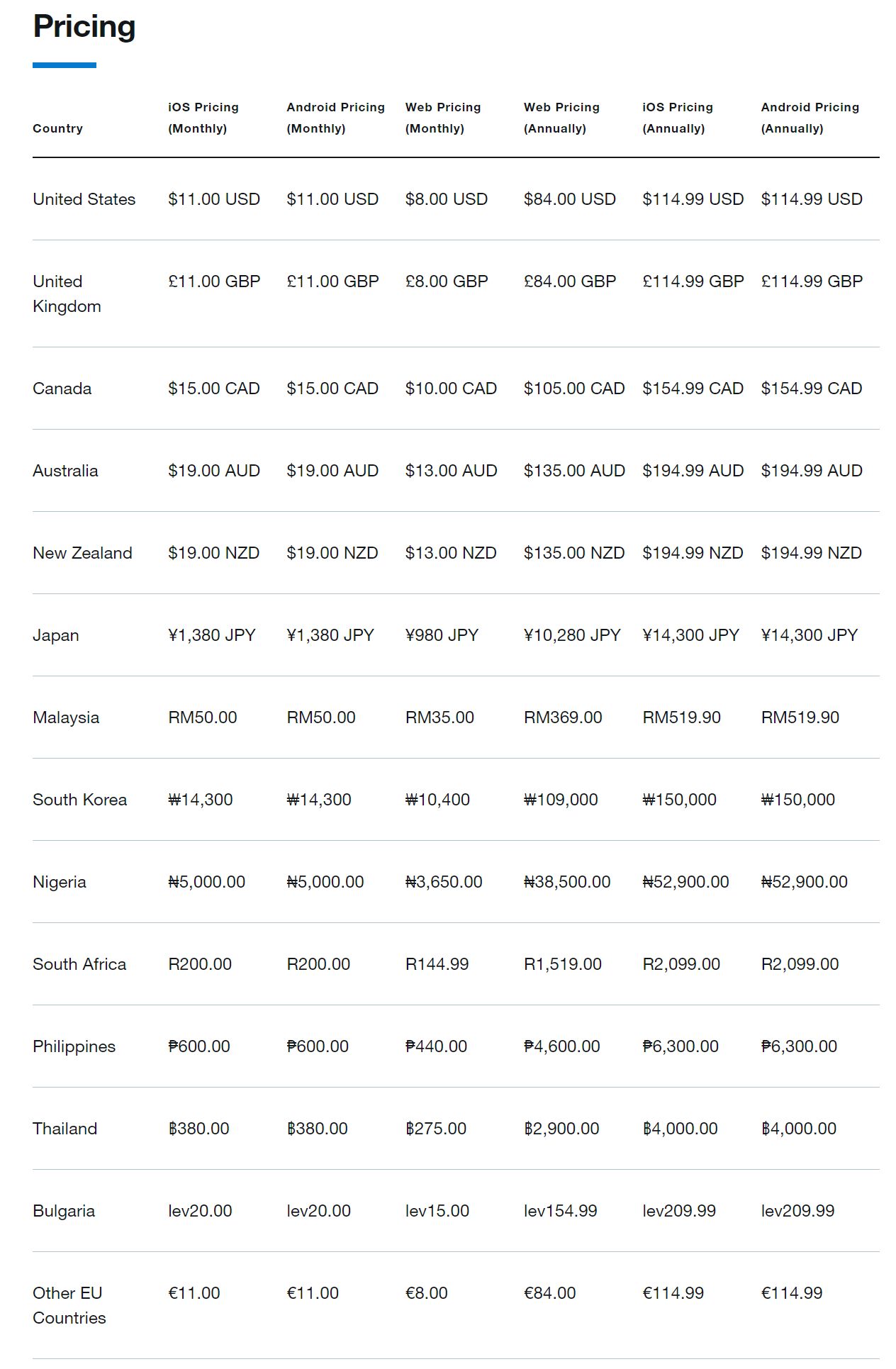896x1369 pixels.
Task: Select the Country column header
Action: tap(58, 128)
